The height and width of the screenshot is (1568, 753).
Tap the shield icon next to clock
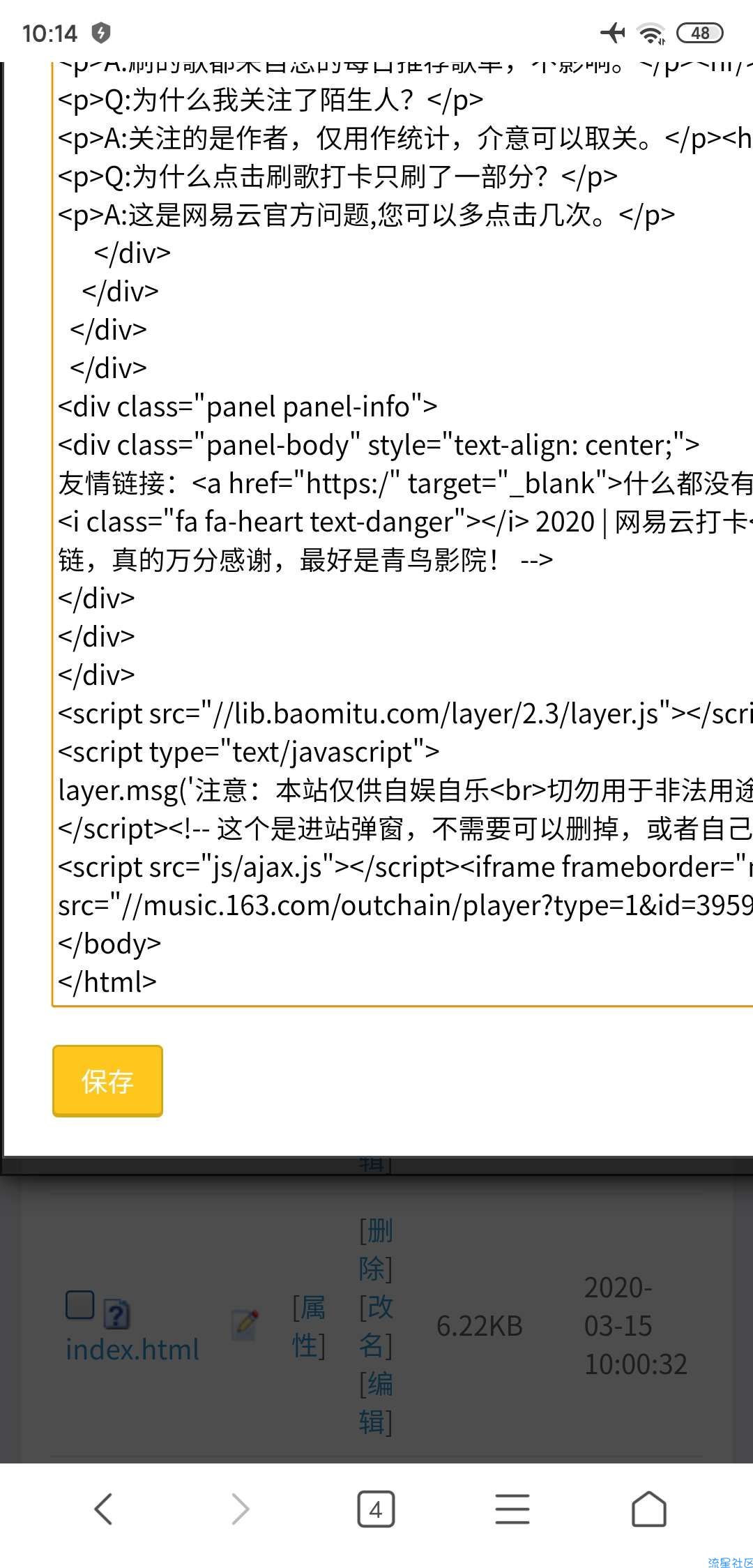(x=101, y=32)
